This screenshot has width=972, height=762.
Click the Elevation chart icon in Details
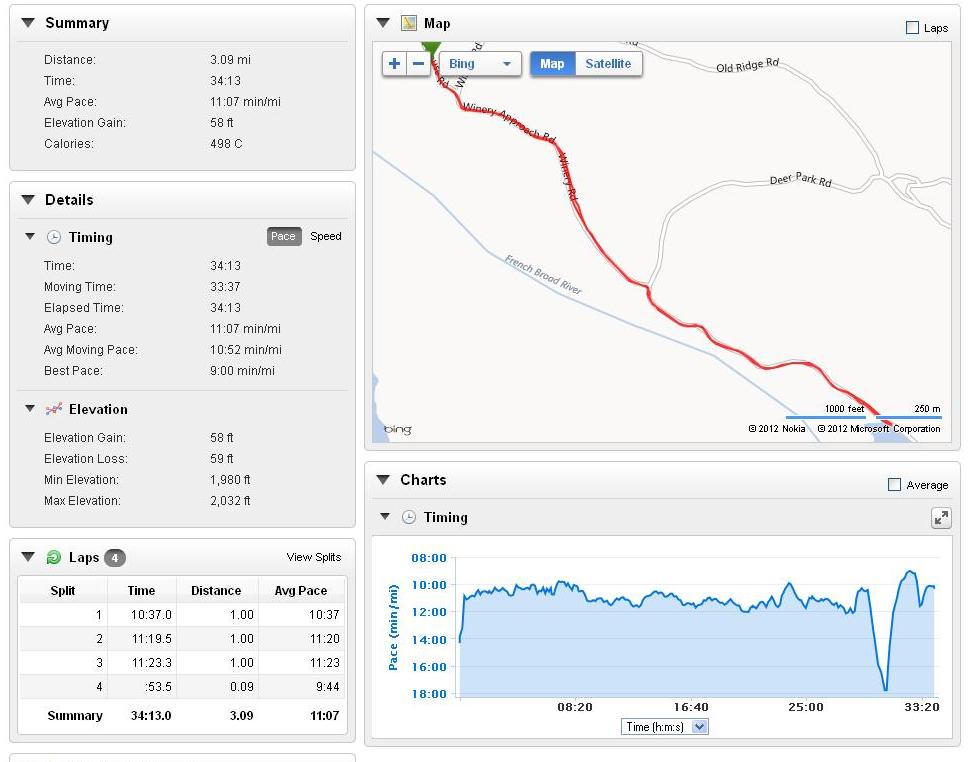pyautogui.click(x=54, y=409)
